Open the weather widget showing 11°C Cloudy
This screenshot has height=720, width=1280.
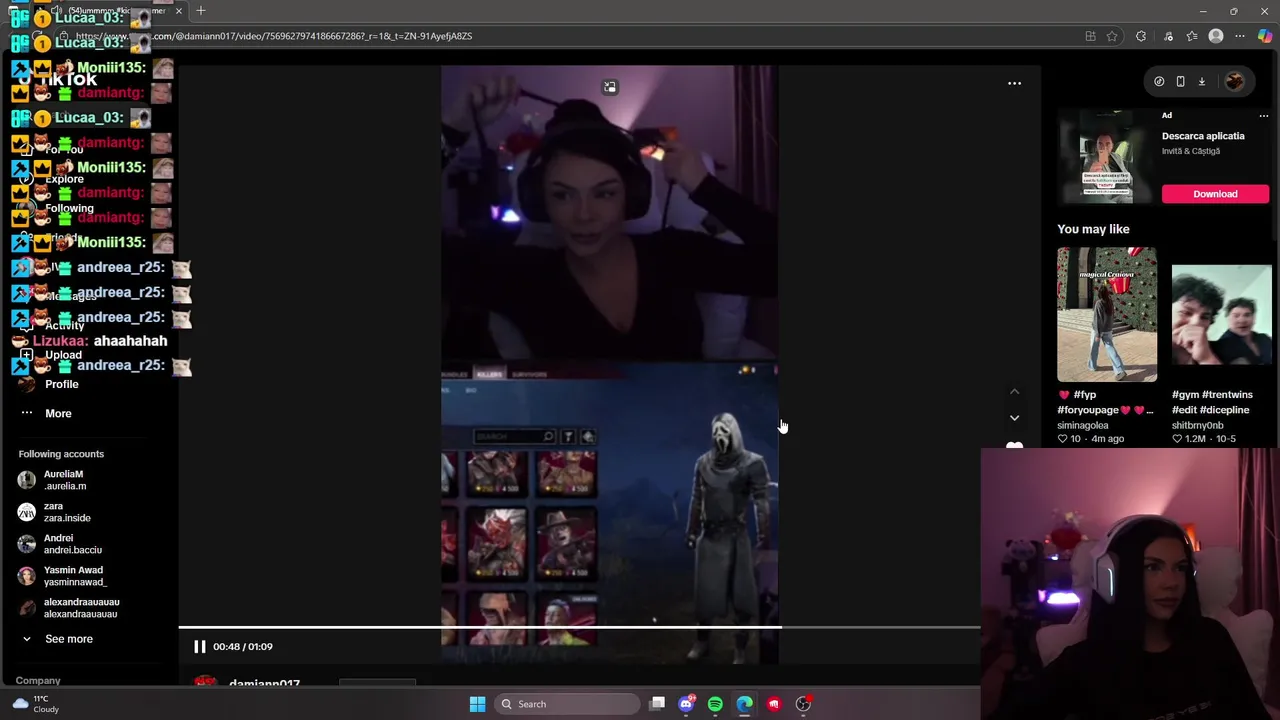pos(35,704)
